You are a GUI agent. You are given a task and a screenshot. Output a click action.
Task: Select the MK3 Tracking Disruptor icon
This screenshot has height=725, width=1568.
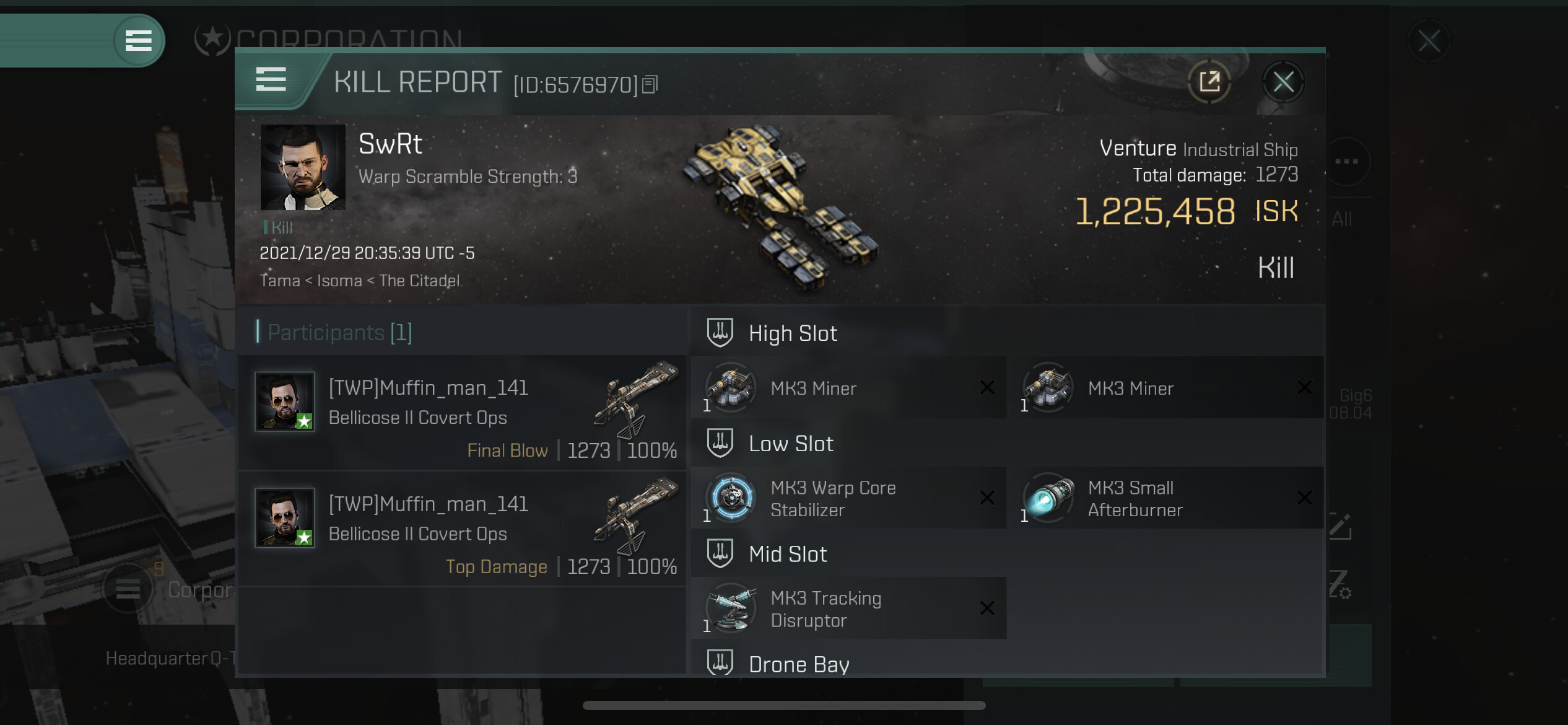tap(731, 609)
